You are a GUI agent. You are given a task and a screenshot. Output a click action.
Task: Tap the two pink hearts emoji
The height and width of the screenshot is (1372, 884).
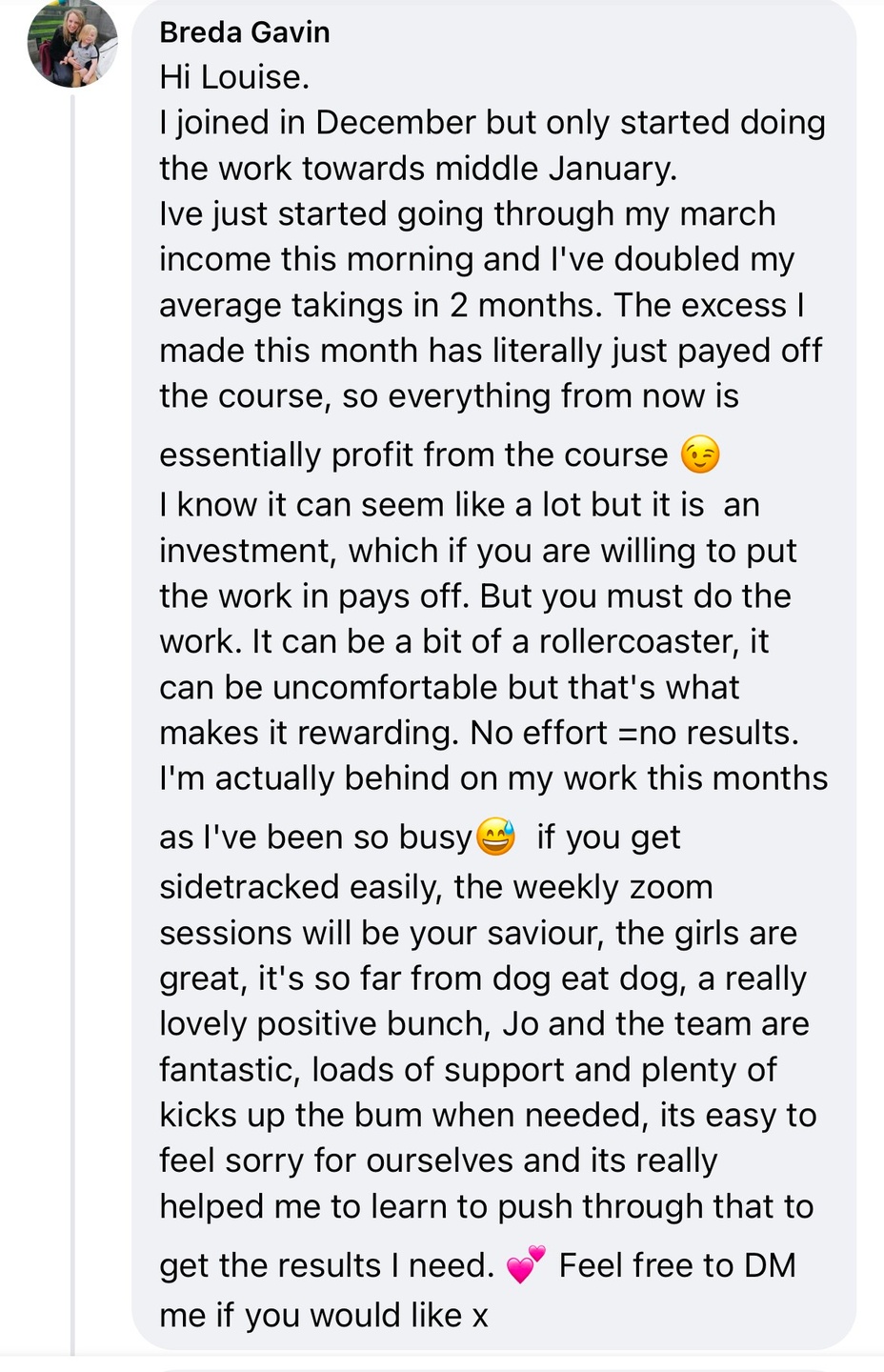pos(526,1265)
